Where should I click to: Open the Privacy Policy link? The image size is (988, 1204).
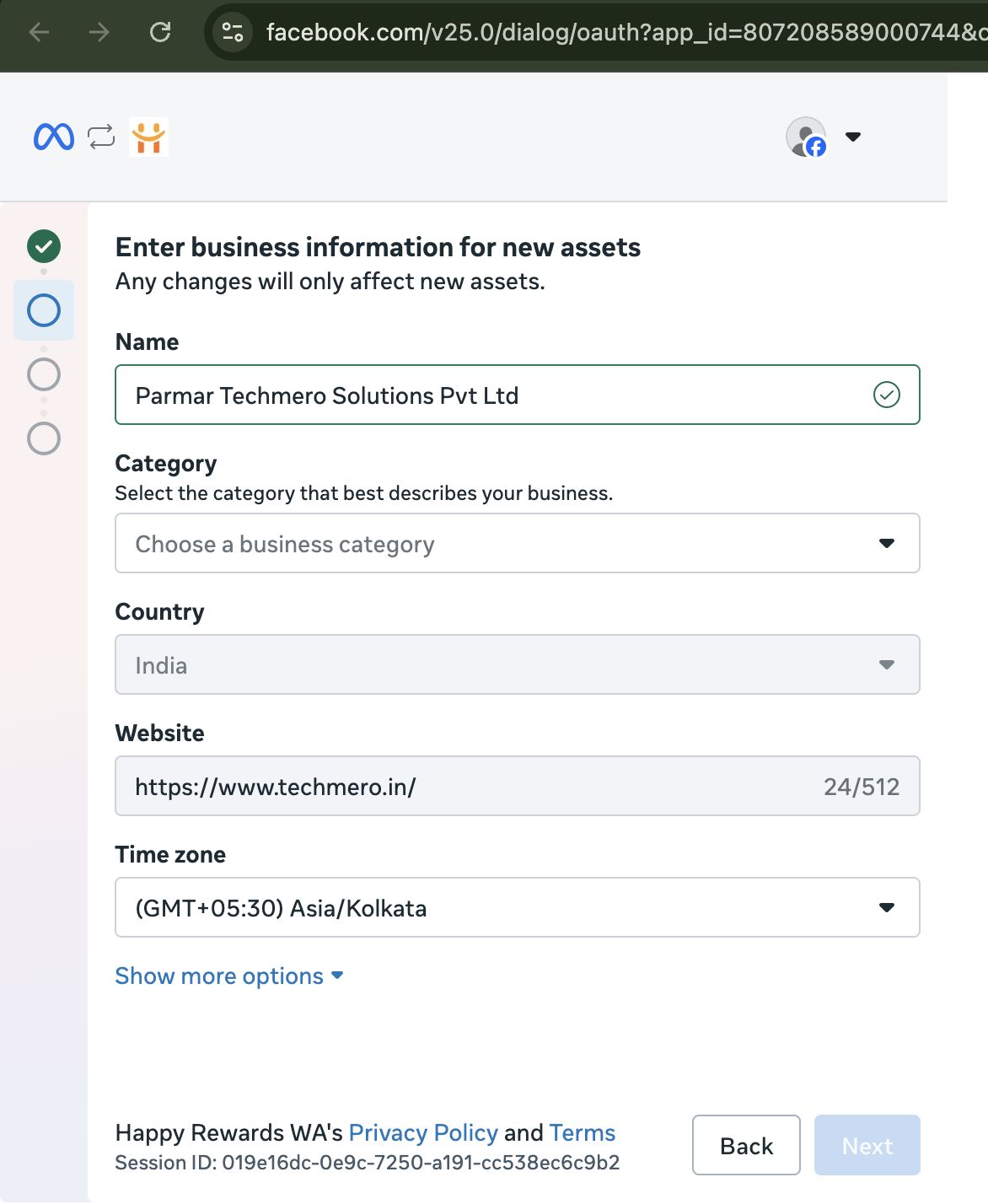[x=423, y=1132]
